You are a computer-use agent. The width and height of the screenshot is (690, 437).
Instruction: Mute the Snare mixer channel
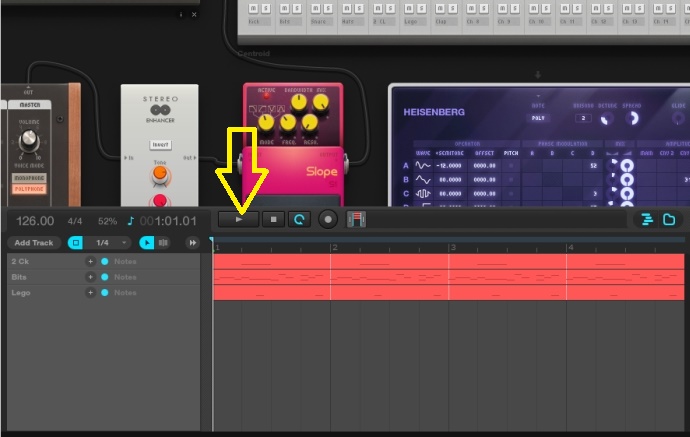pos(316,8)
